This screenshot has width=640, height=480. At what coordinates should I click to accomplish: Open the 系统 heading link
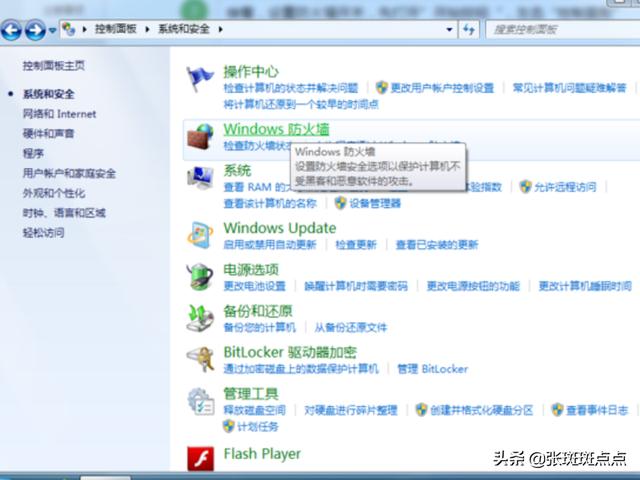click(x=237, y=171)
